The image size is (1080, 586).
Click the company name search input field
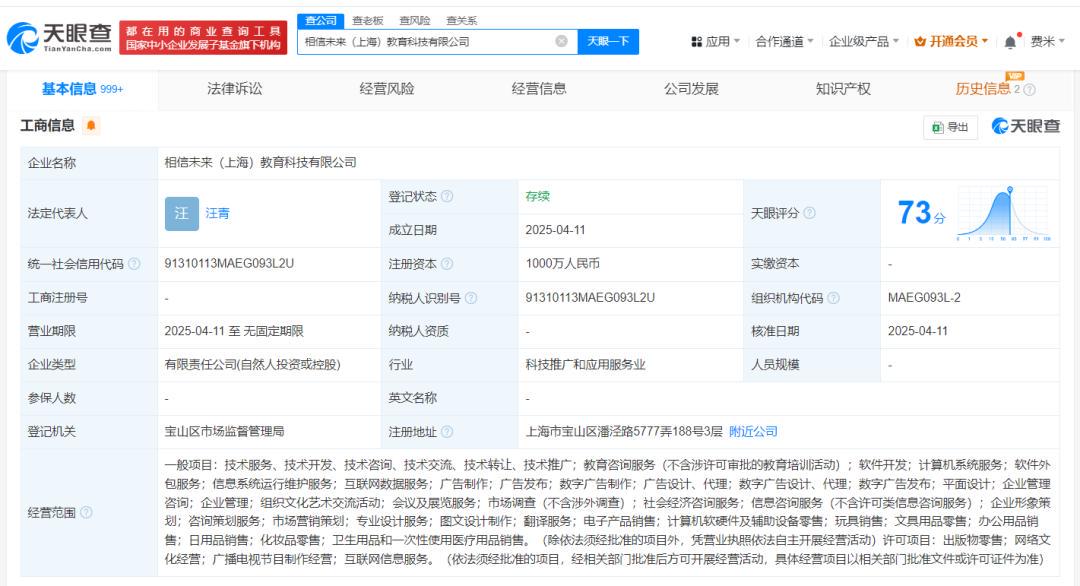pos(427,41)
